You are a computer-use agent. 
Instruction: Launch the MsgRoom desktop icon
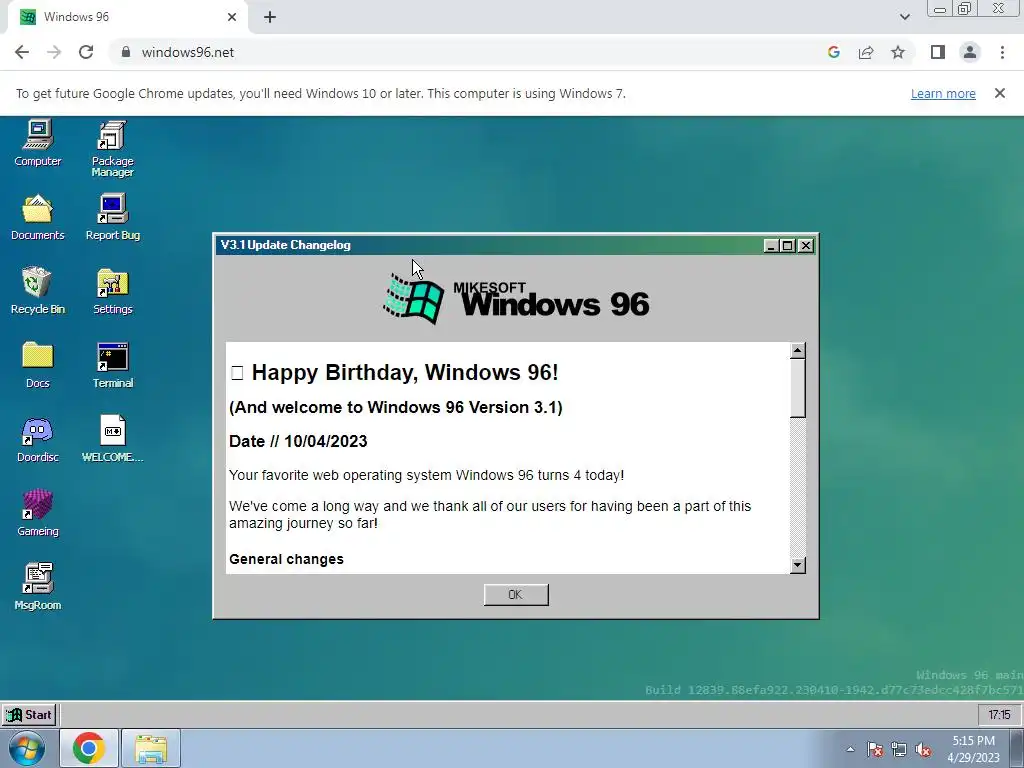point(37,587)
